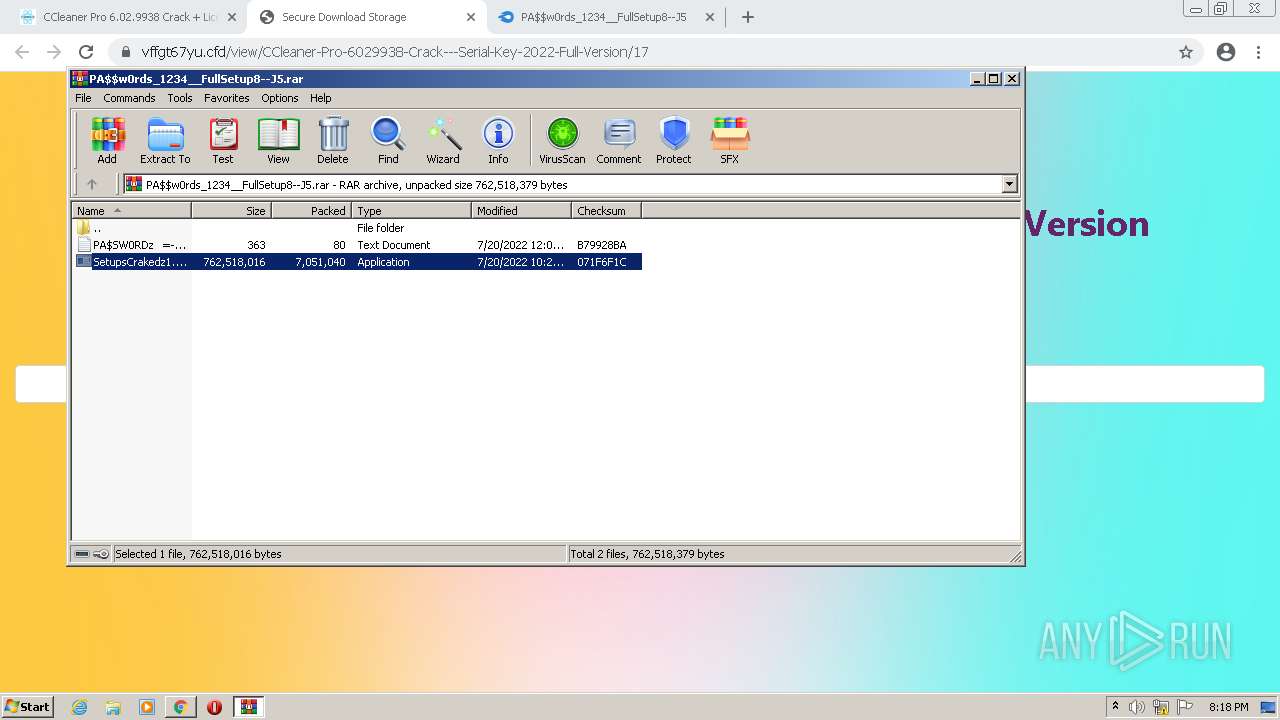The width and height of the screenshot is (1280, 720).
Task: Open the media player taskbar icon
Action: pyautogui.click(x=147, y=707)
